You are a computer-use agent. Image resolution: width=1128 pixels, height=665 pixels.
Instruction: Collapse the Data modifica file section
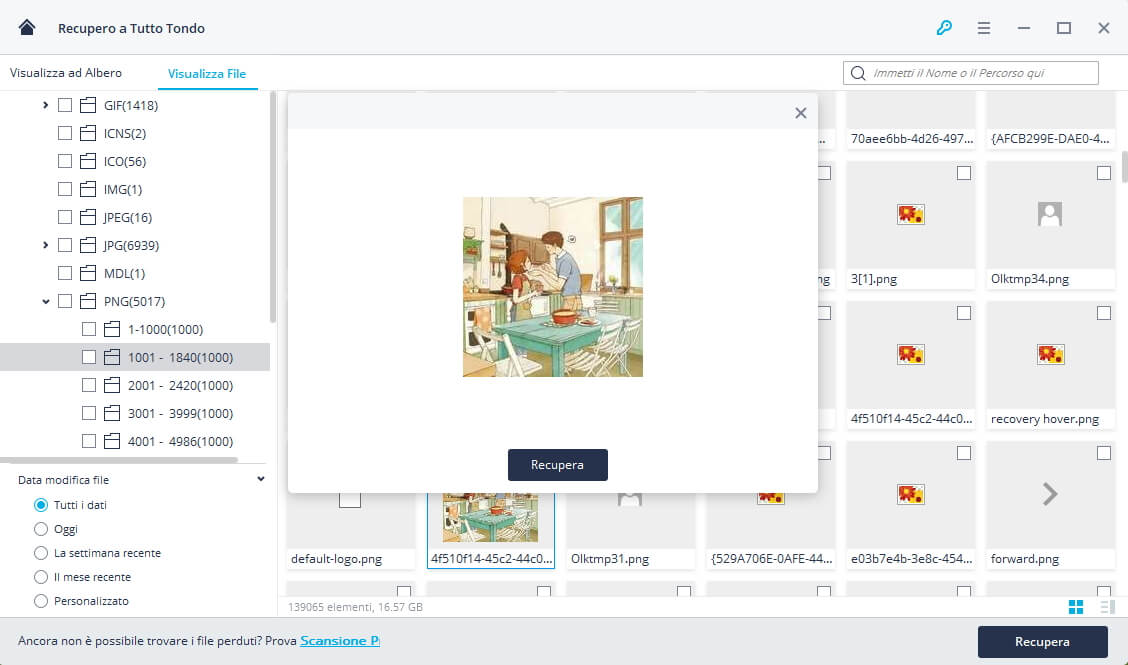click(260, 479)
